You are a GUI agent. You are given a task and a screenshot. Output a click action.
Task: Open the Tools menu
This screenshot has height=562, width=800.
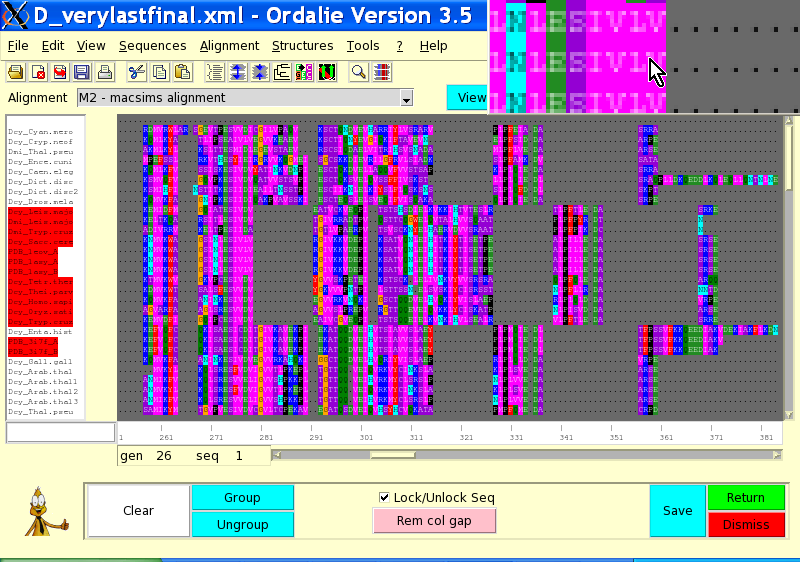363,46
